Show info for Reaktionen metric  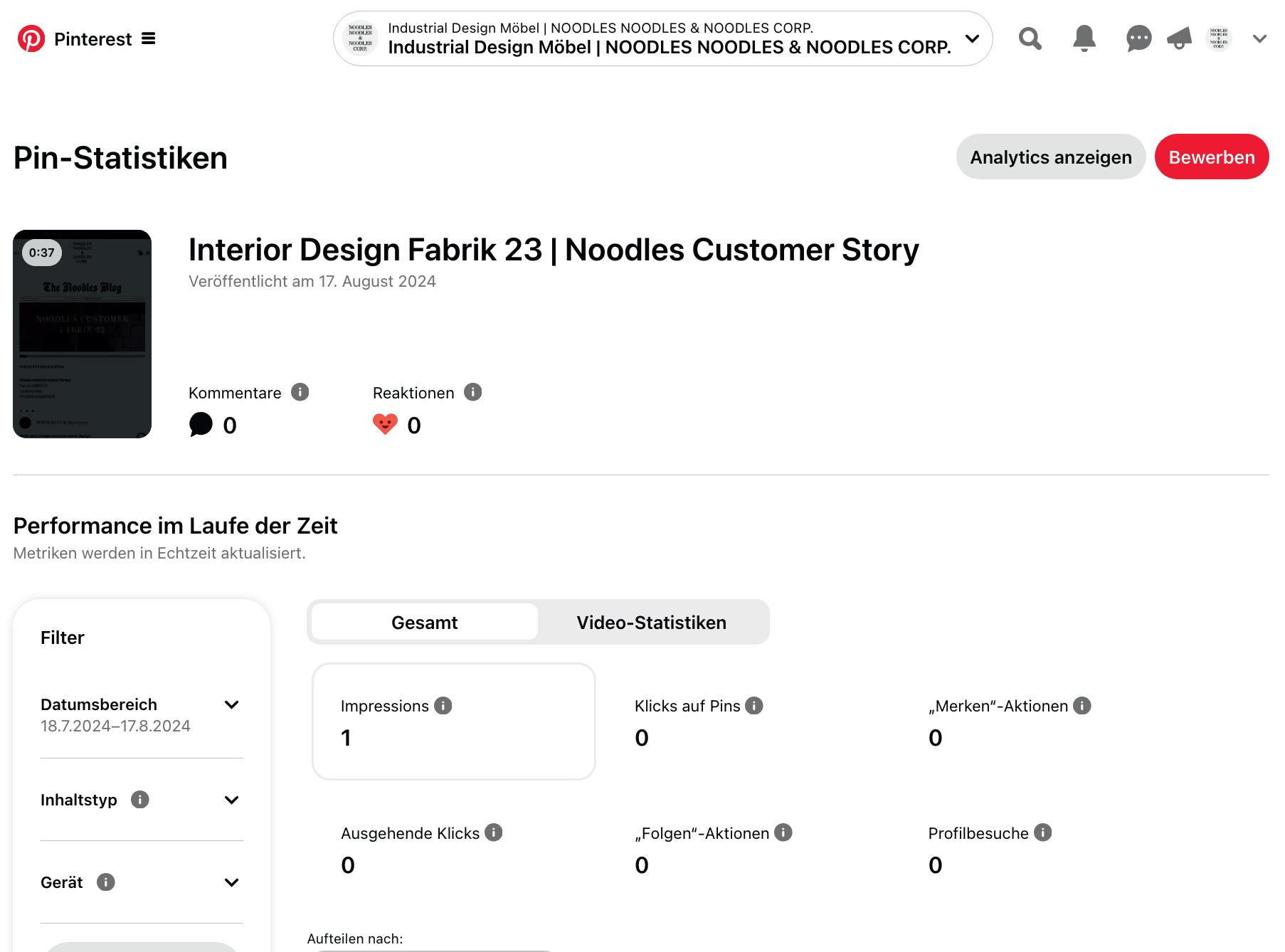coord(473,392)
